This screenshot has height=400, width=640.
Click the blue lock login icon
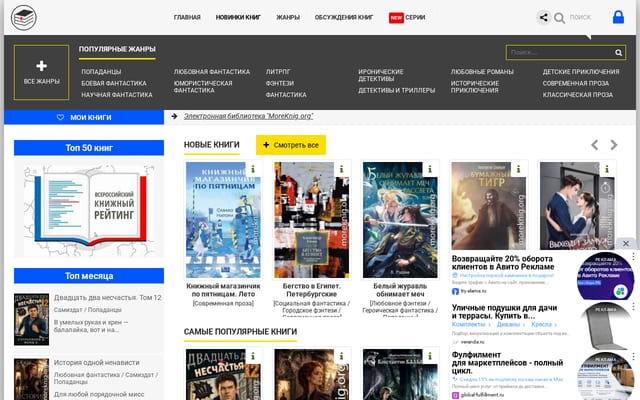tap(618, 17)
